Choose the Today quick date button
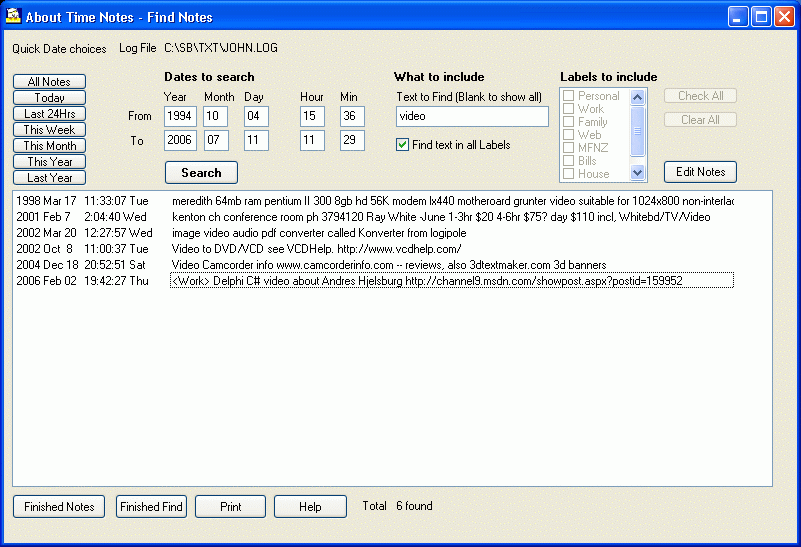 coord(50,98)
